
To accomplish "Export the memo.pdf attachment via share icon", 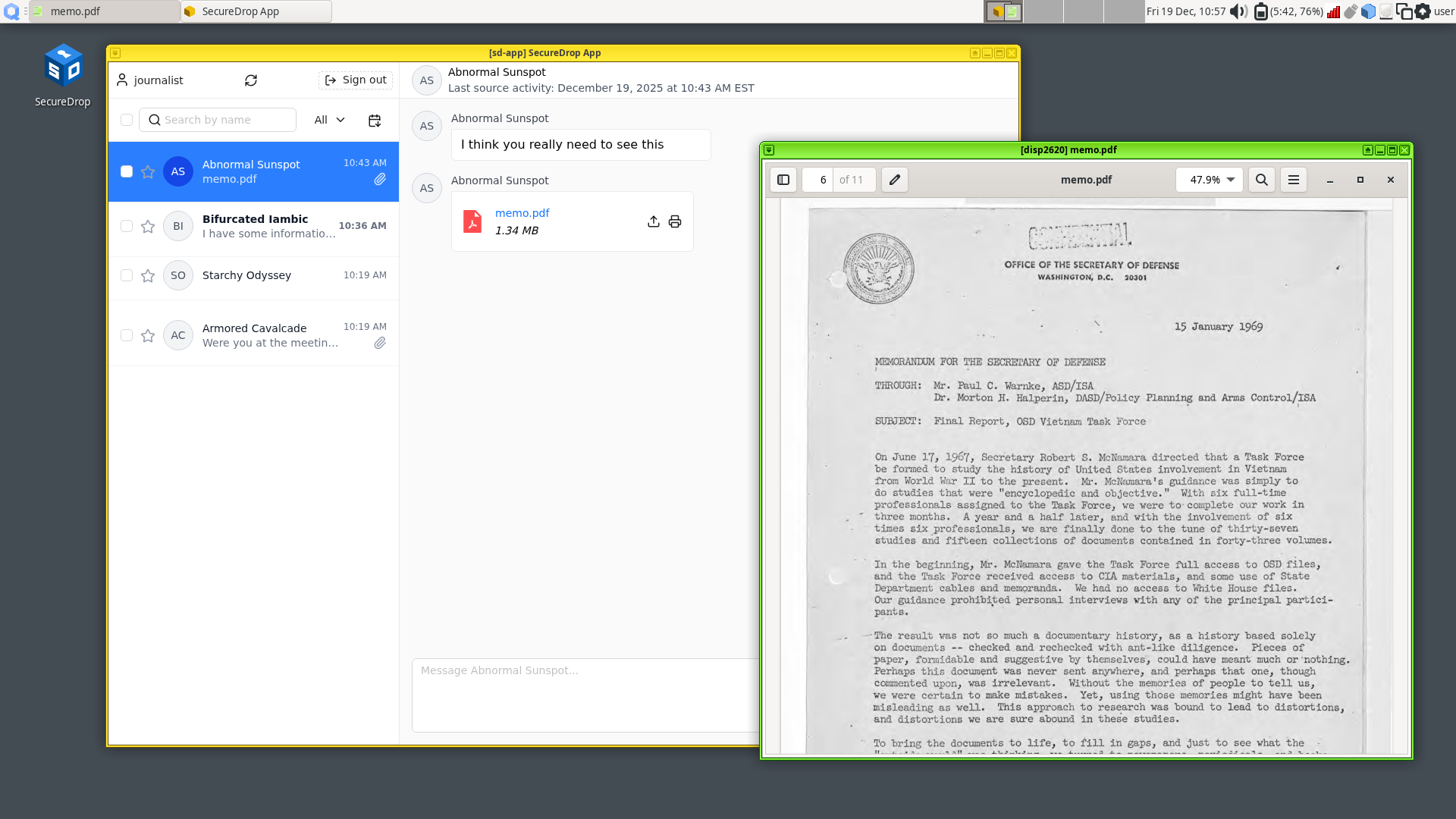I will pos(653,221).
